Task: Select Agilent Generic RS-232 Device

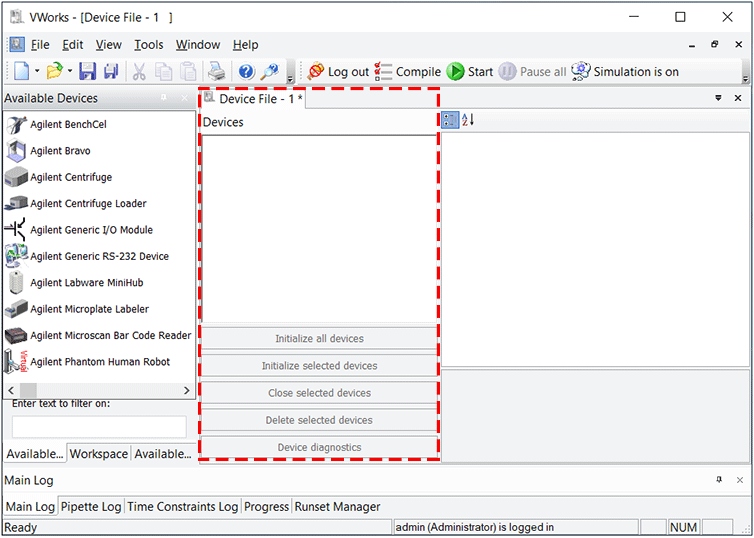Action: (x=87, y=256)
